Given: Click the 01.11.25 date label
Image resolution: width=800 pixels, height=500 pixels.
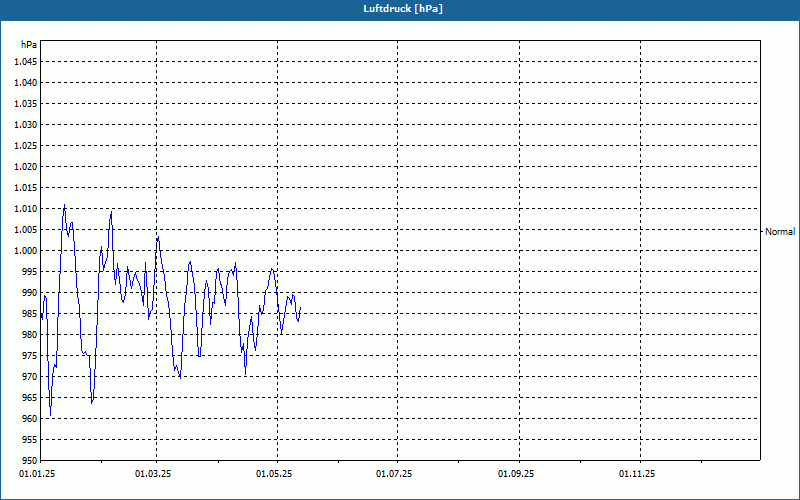Looking at the screenshot, I should (x=637, y=474).
